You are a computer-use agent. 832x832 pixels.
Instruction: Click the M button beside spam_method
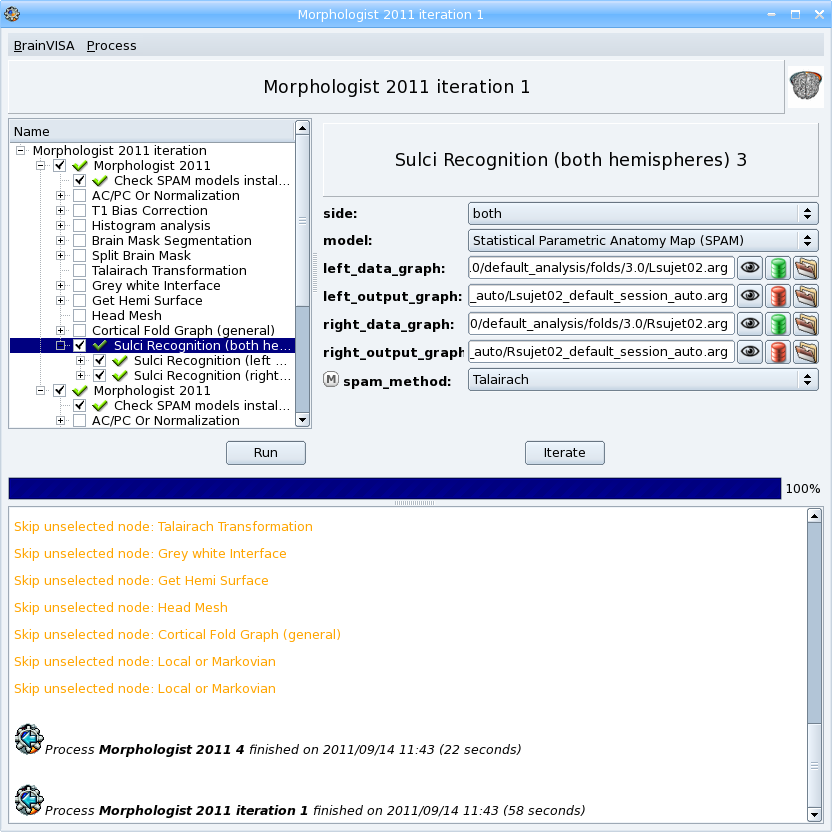331,379
